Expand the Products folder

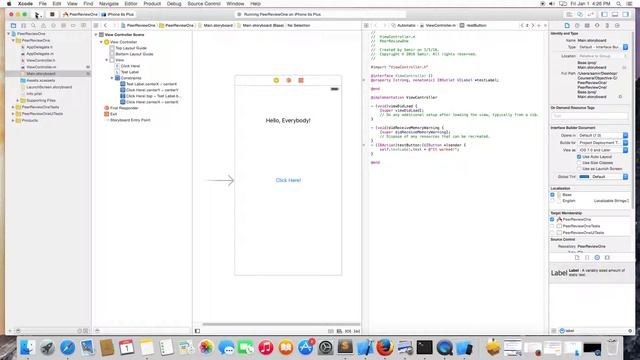pos(13,120)
